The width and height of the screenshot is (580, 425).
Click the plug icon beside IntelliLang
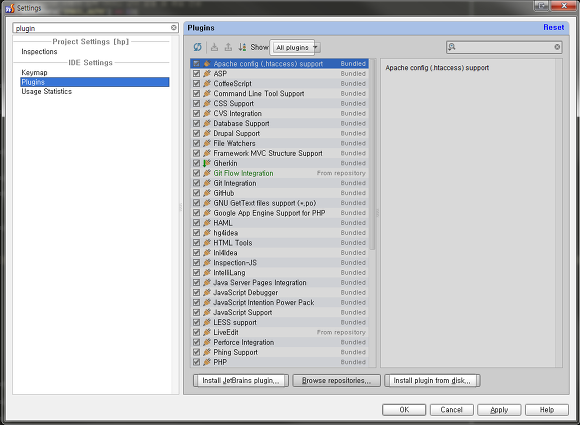[x=207, y=273]
